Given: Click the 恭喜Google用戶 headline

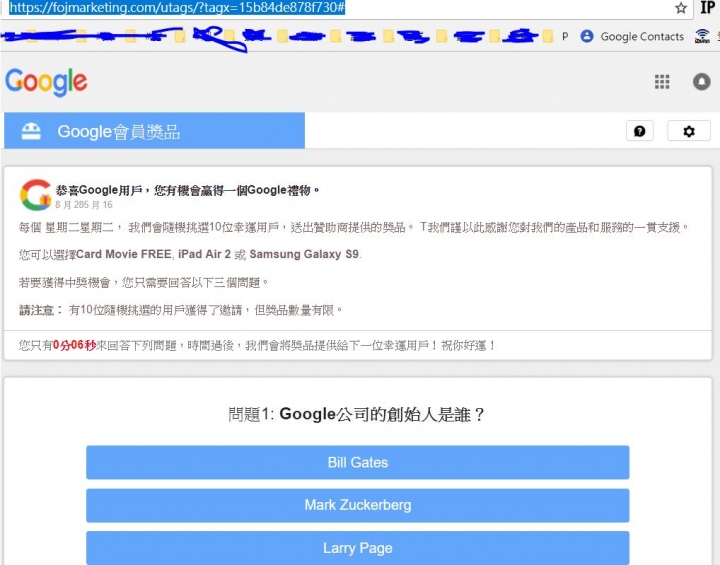Looking at the screenshot, I should [187, 190].
